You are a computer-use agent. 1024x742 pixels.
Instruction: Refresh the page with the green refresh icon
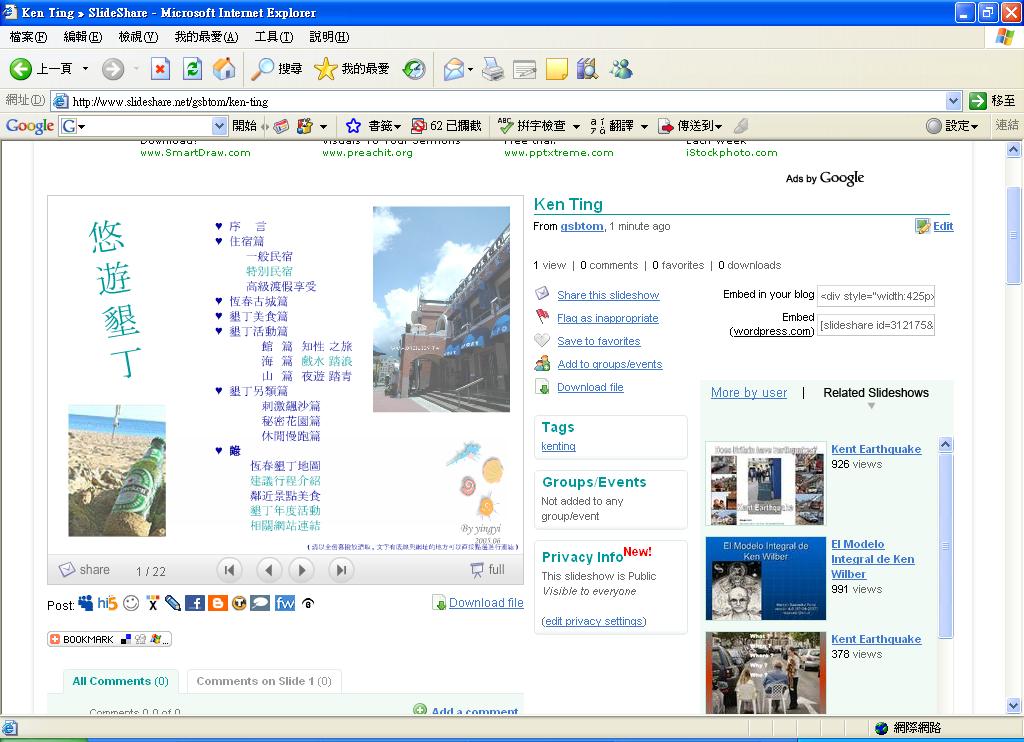pyautogui.click(x=192, y=68)
